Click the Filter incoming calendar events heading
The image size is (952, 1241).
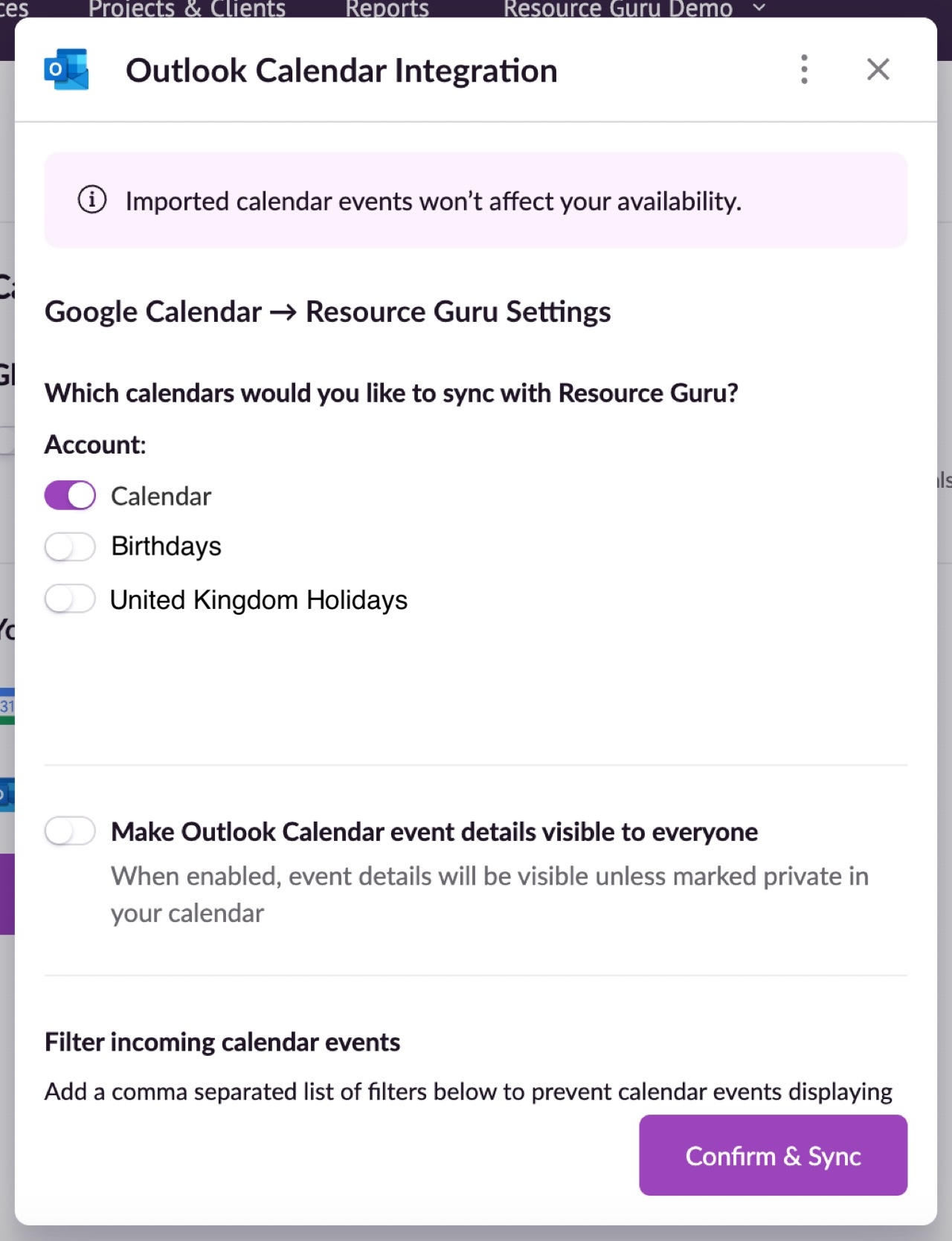click(222, 1042)
